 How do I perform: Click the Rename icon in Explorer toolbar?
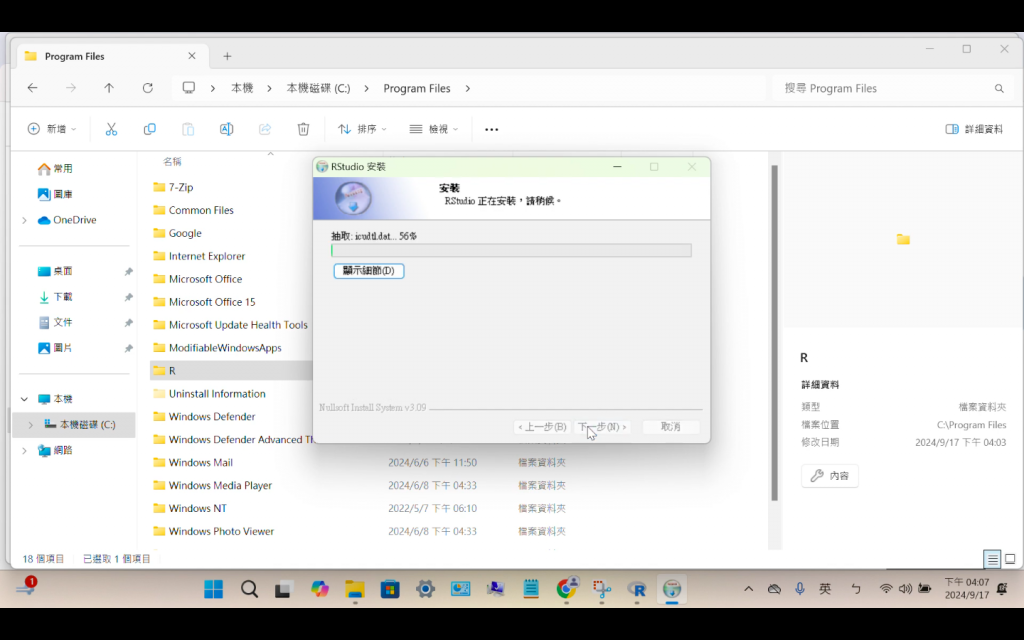click(227, 129)
